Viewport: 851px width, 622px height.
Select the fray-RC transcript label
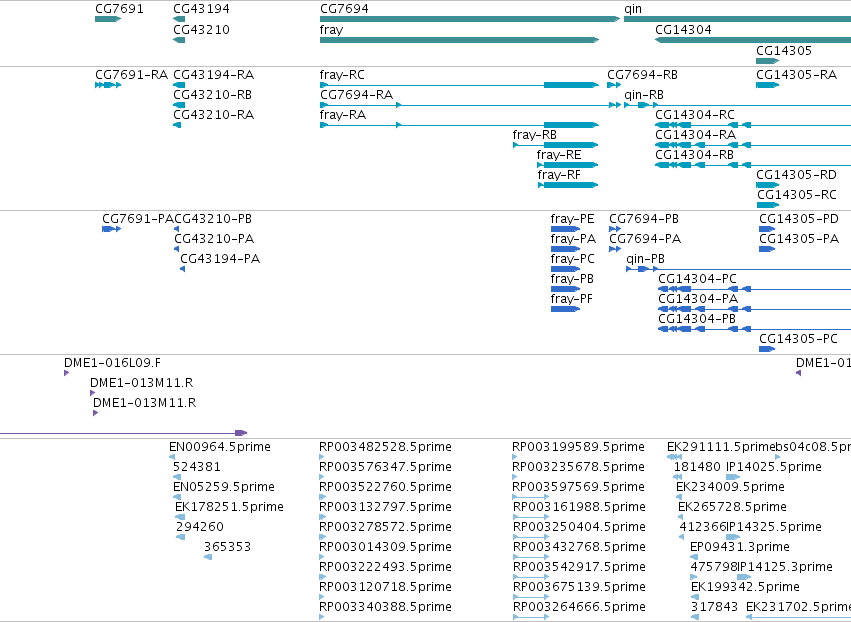[x=342, y=75]
